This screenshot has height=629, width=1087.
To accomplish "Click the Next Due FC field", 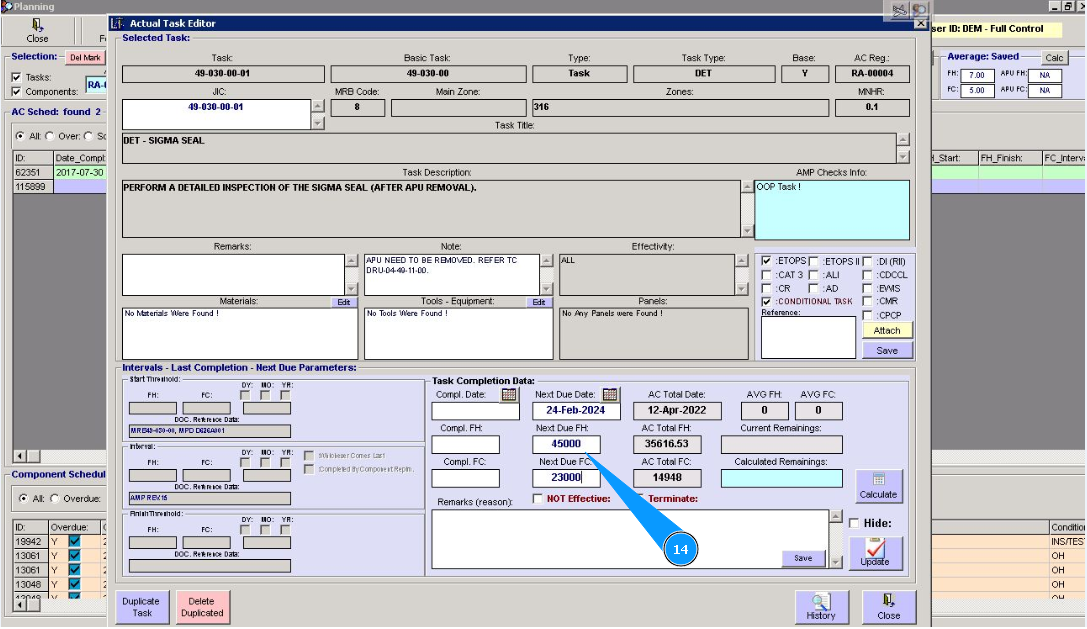I will (x=566, y=478).
